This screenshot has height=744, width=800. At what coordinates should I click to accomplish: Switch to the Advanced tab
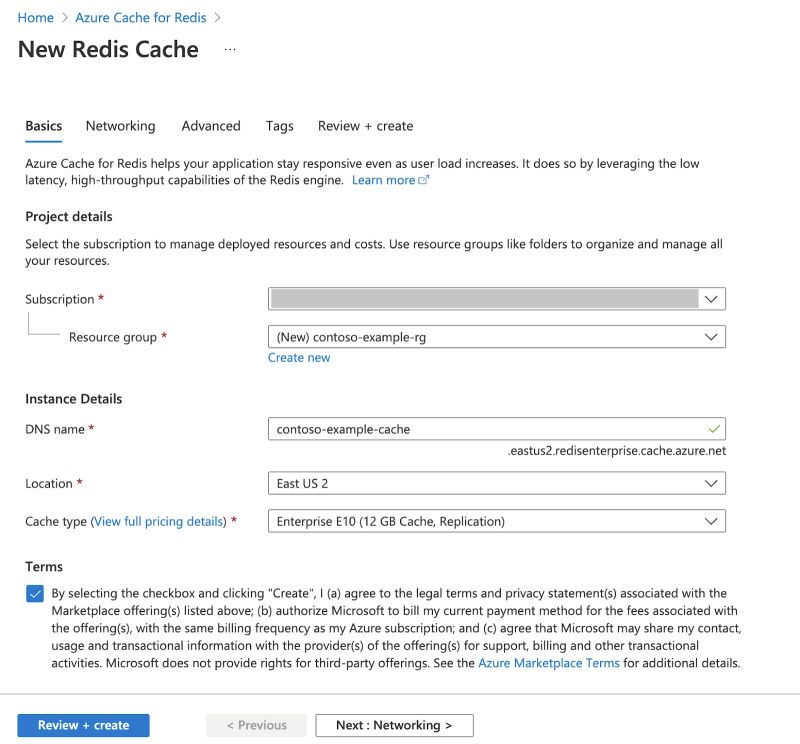point(211,125)
